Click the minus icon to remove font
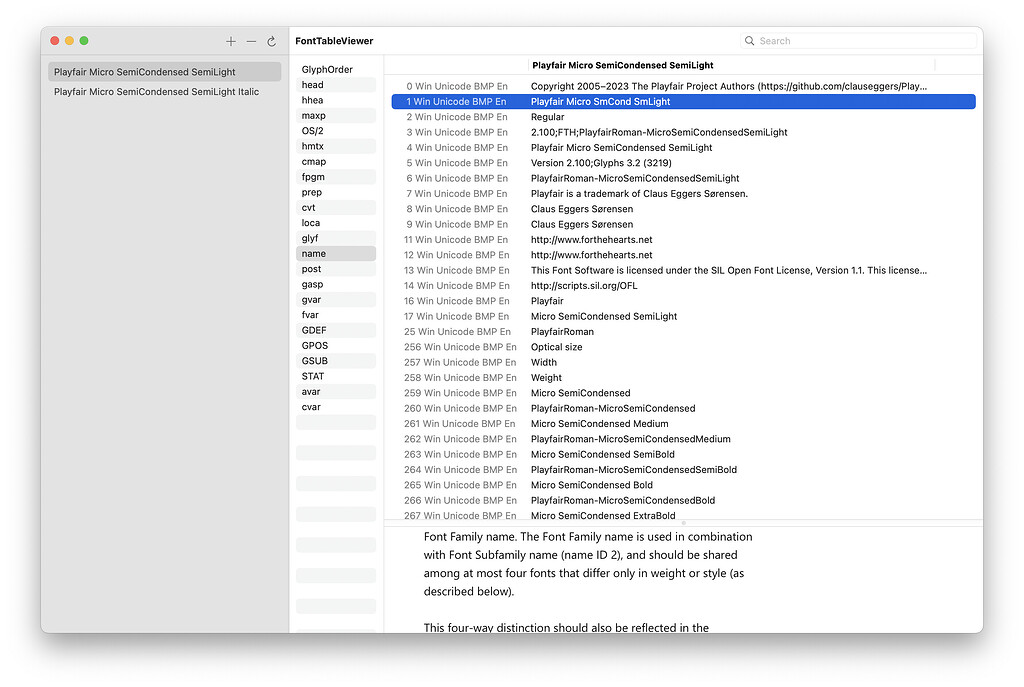The height and width of the screenshot is (687, 1024). tap(251, 41)
